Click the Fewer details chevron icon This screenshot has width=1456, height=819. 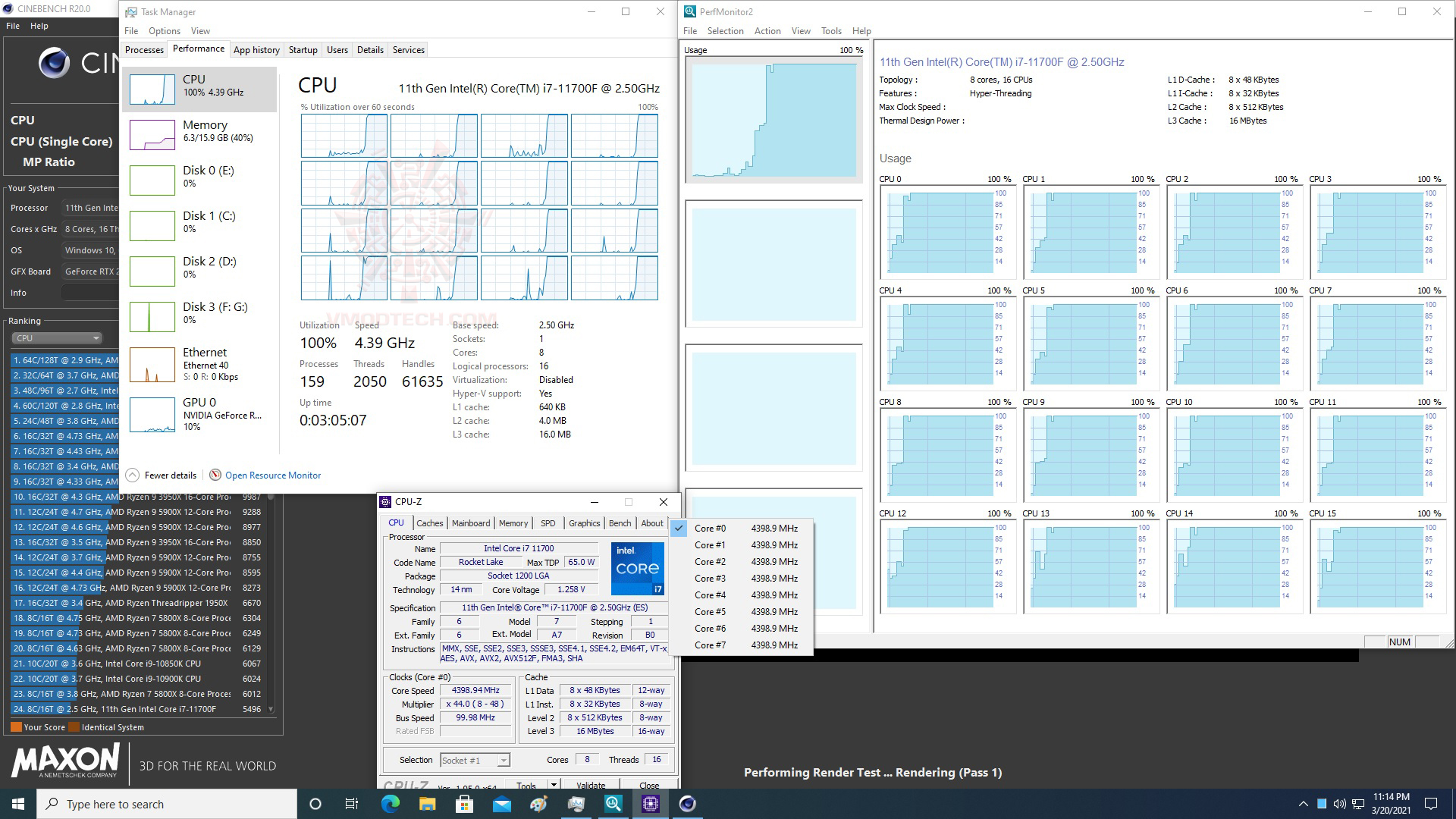tap(132, 475)
